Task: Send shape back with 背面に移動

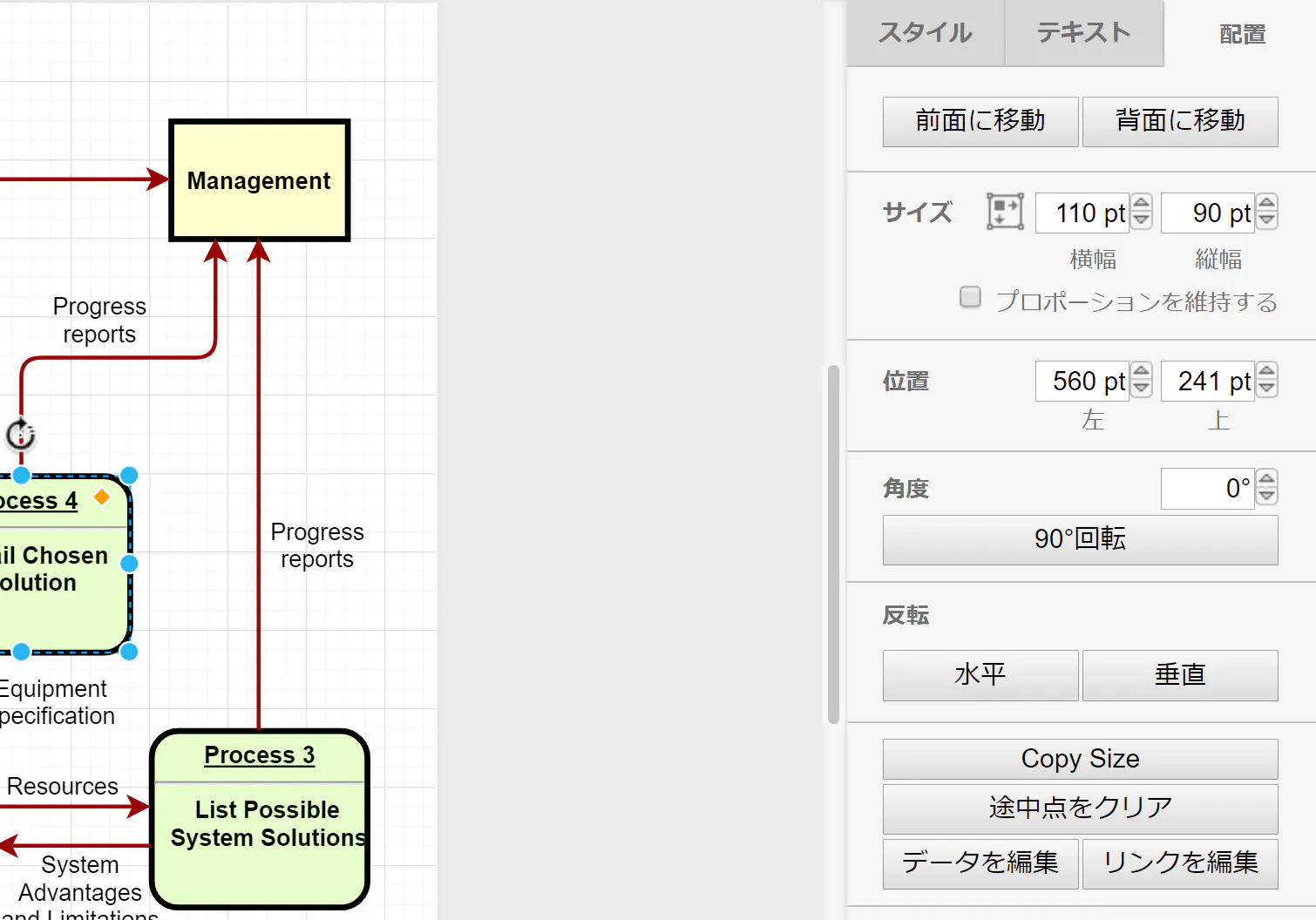Action: [x=1180, y=121]
